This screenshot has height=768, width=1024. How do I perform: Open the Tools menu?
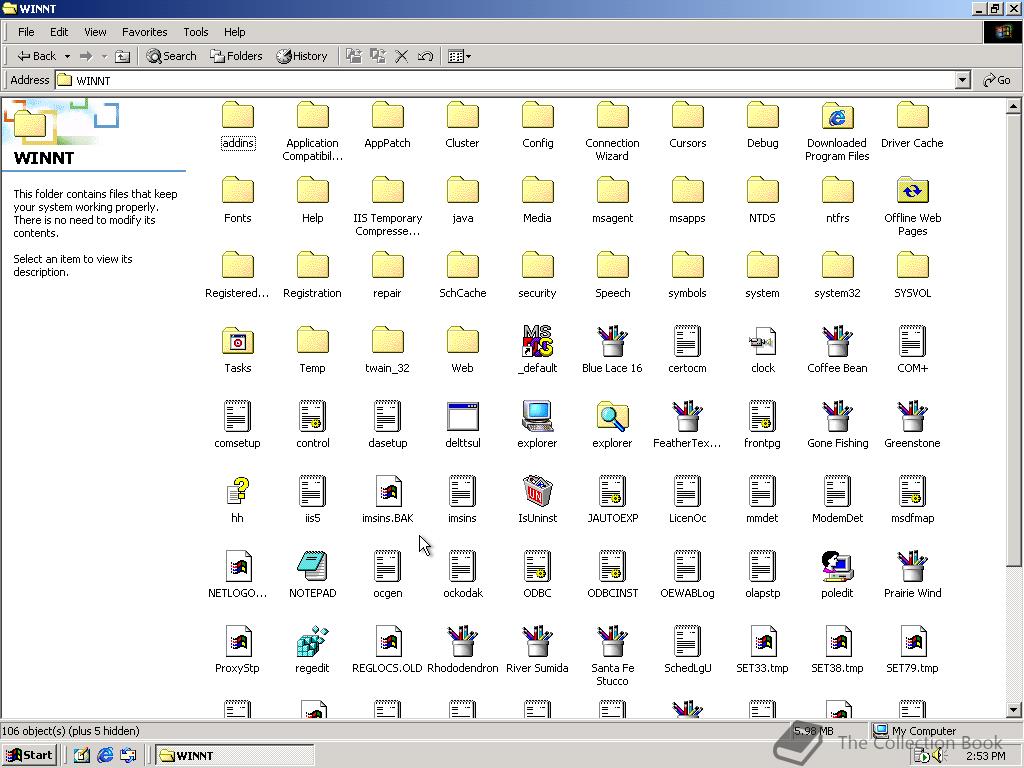tap(195, 32)
